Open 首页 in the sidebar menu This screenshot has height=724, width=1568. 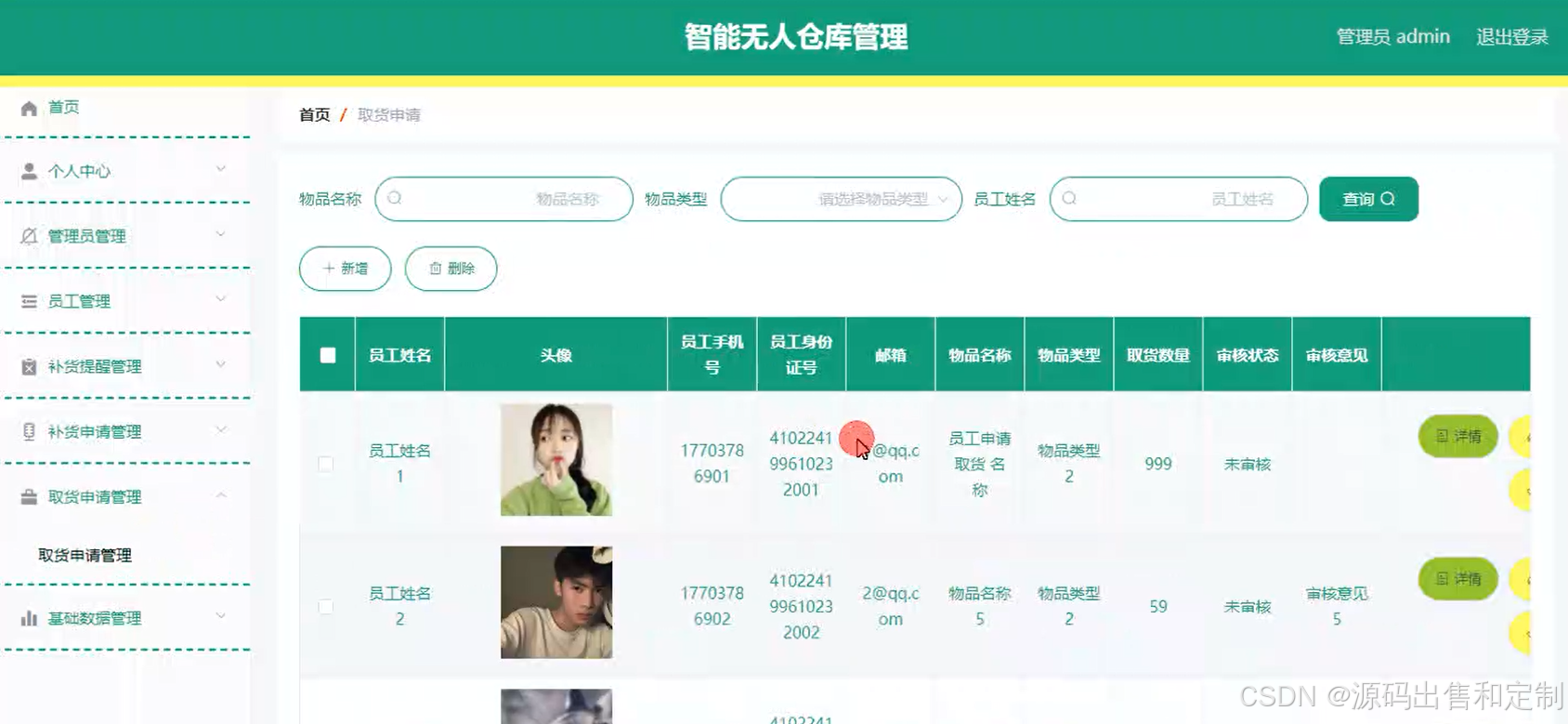pyautogui.click(x=63, y=107)
